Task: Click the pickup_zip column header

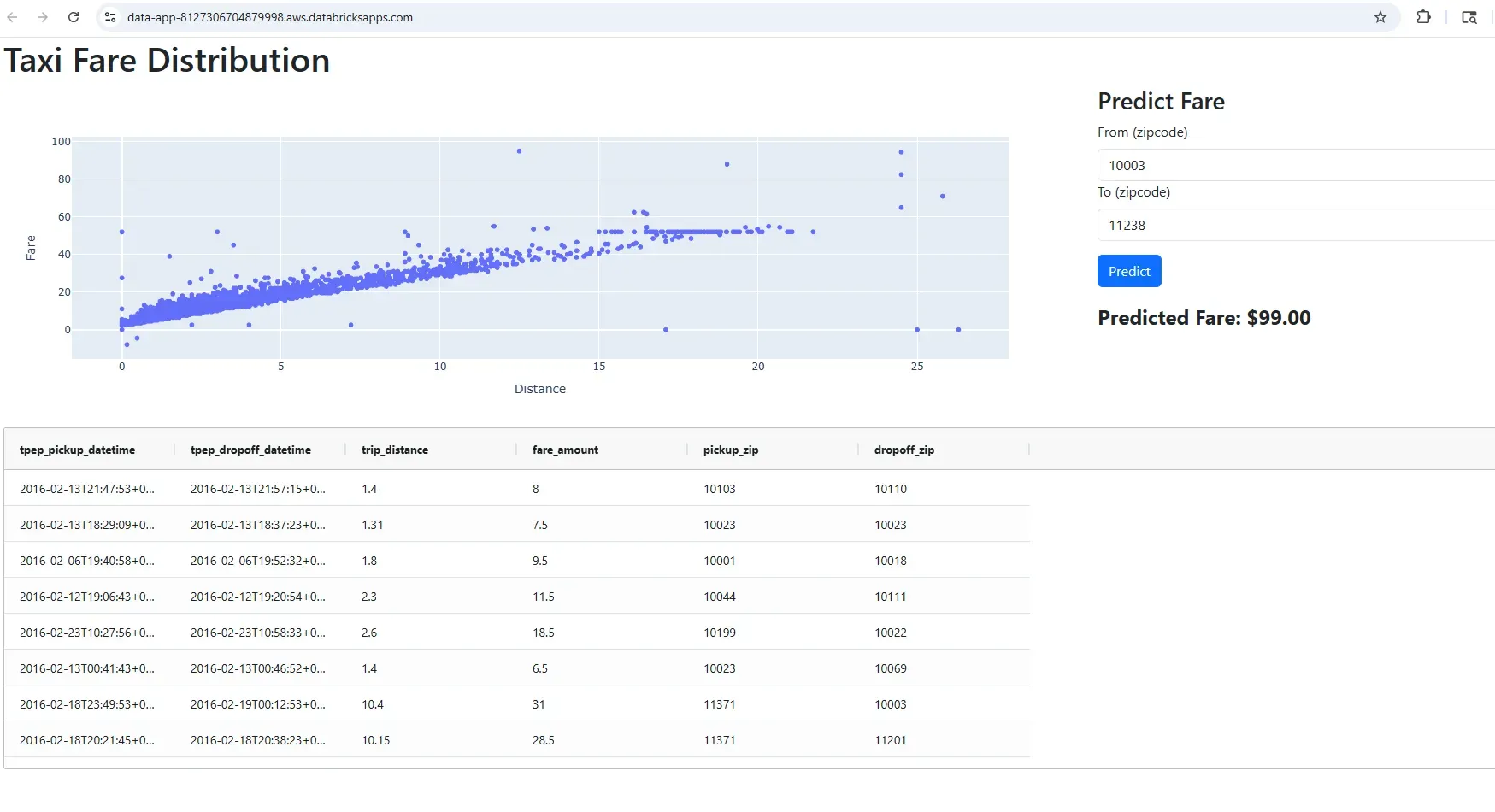Action: (731, 450)
